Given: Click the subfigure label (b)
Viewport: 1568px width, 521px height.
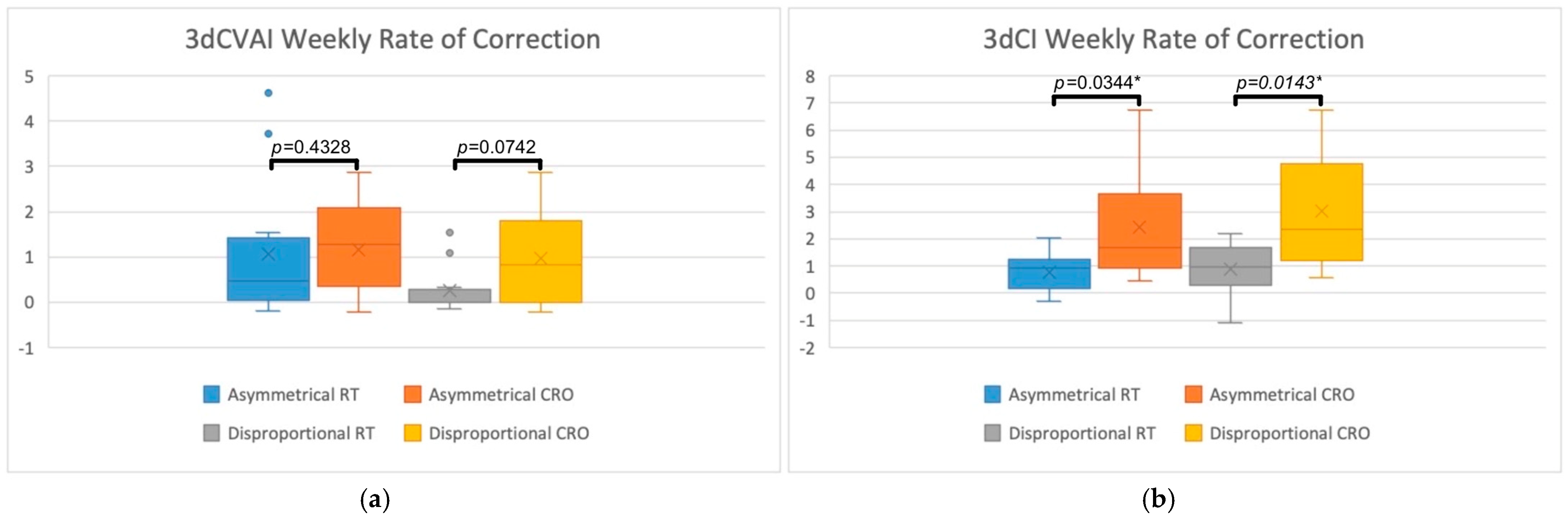Looking at the screenshot, I should 1158,500.
